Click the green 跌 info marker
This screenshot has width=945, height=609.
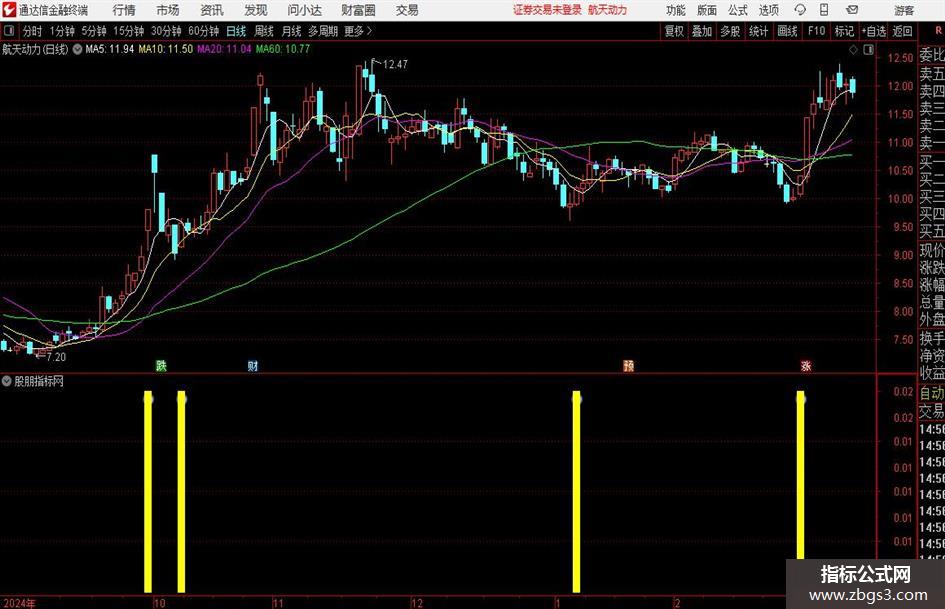161,365
